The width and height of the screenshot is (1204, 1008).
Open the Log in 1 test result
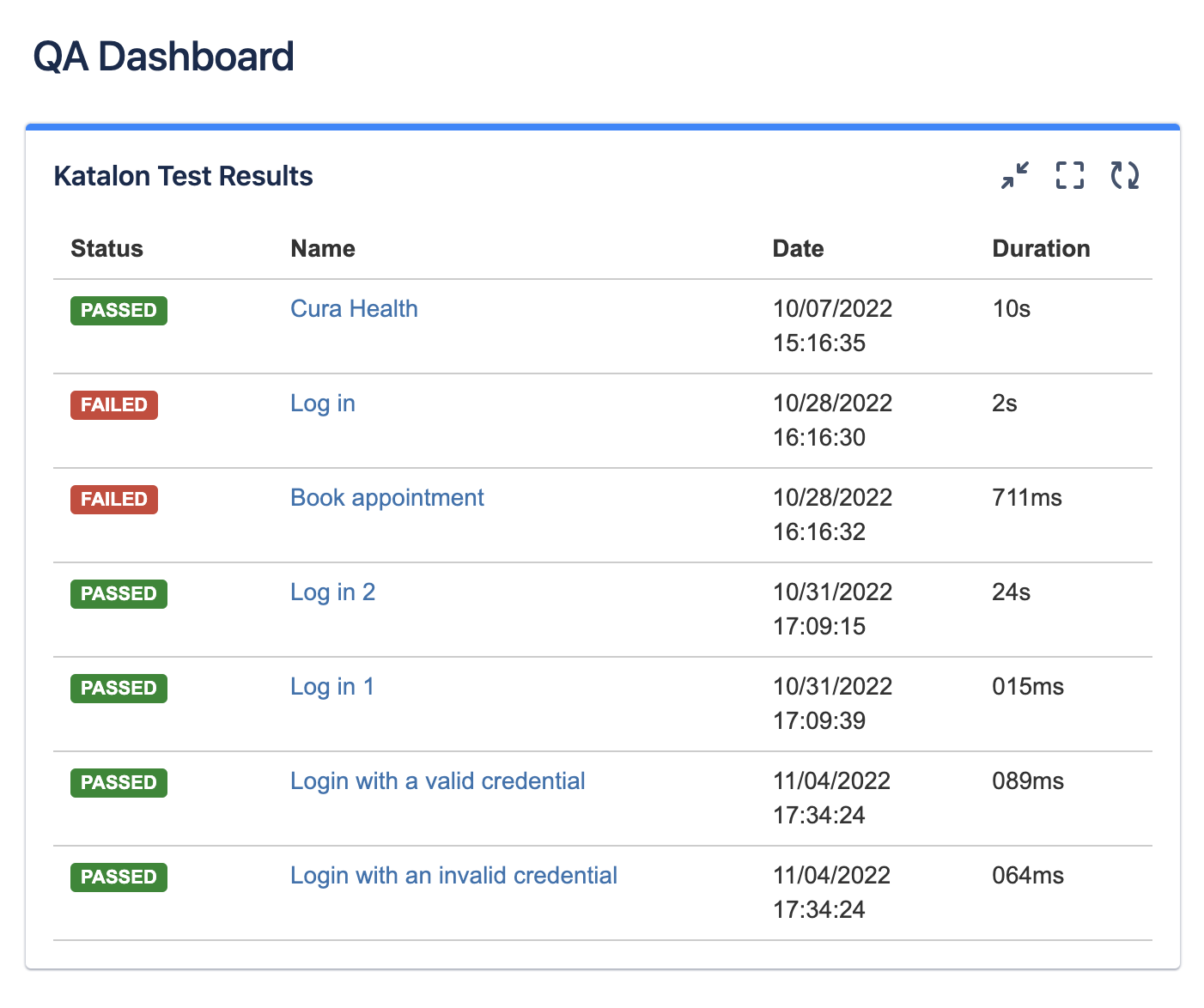pyautogui.click(x=331, y=686)
